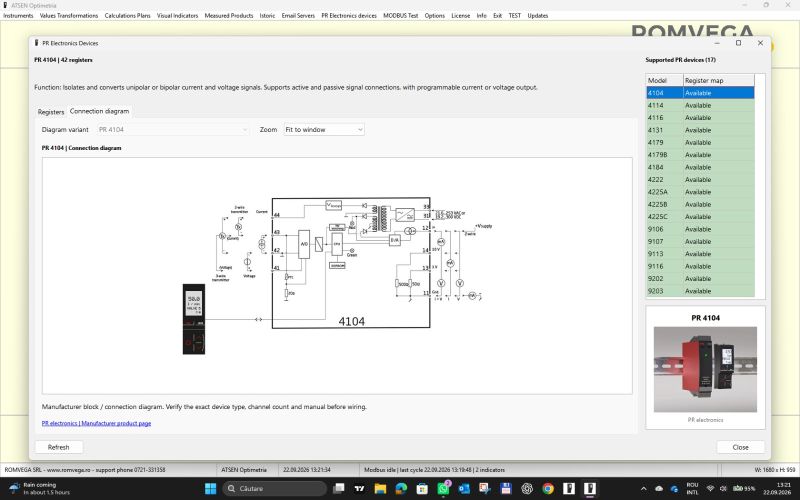Open ChatGPT from the taskbar
800x500 pixels.
coord(527,489)
